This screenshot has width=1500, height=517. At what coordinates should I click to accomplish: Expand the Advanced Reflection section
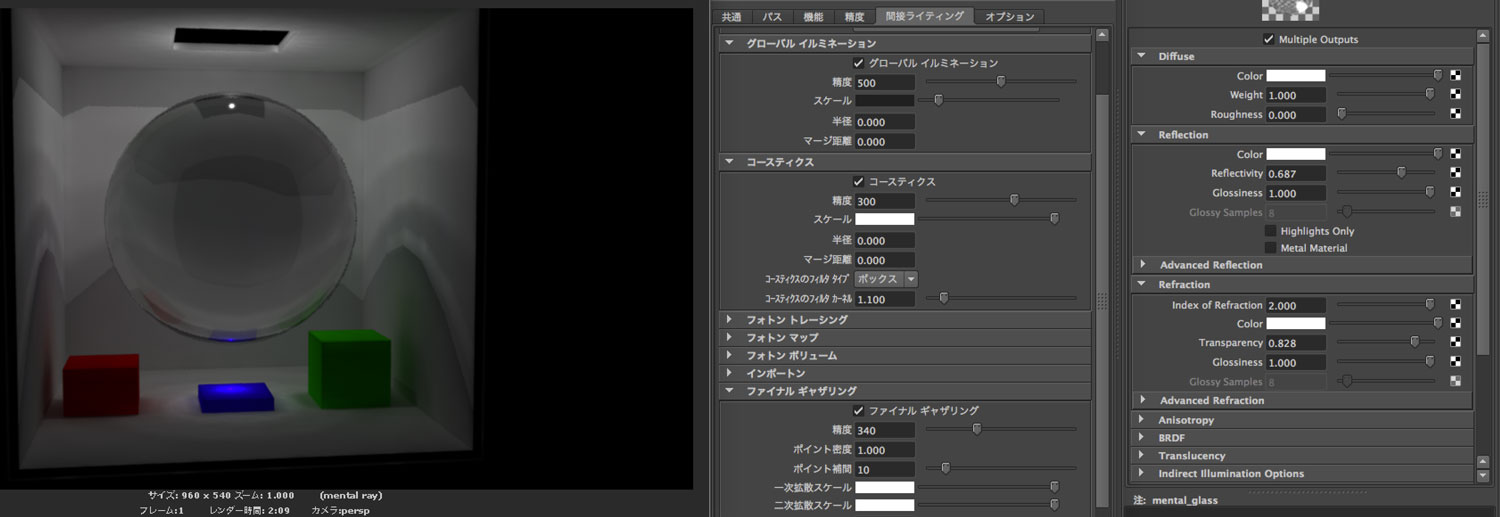(x=1142, y=265)
